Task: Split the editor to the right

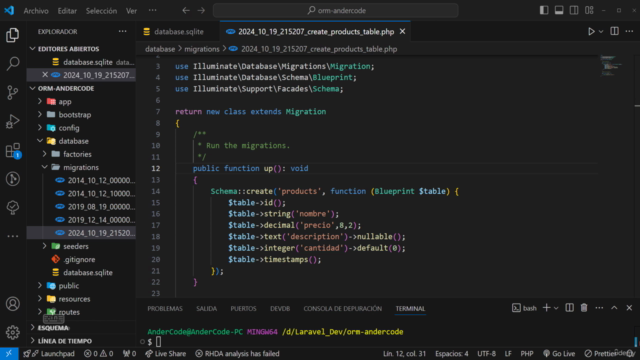Action: click(x=614, y=31)
